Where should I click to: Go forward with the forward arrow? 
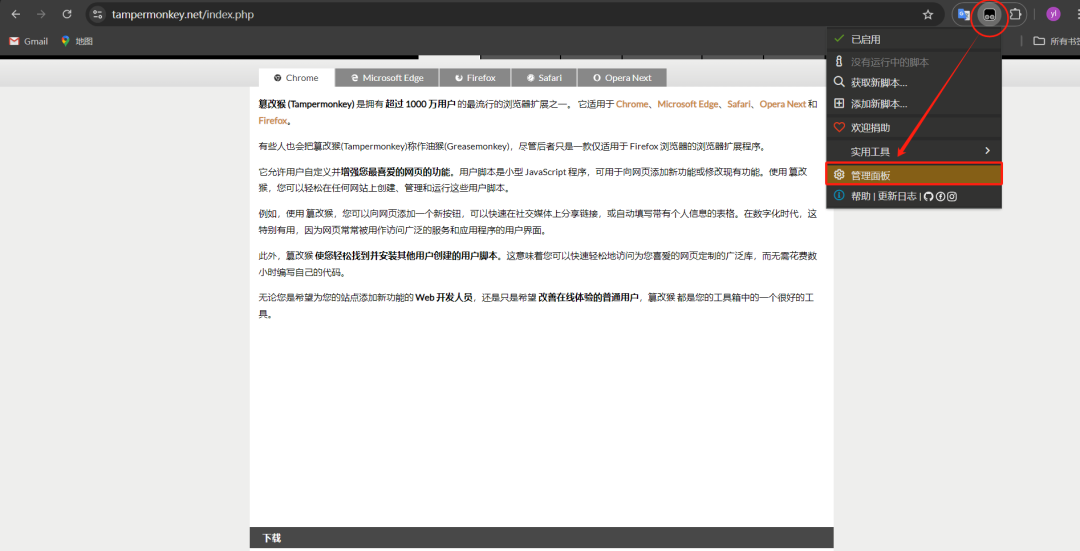pos(41,14)
